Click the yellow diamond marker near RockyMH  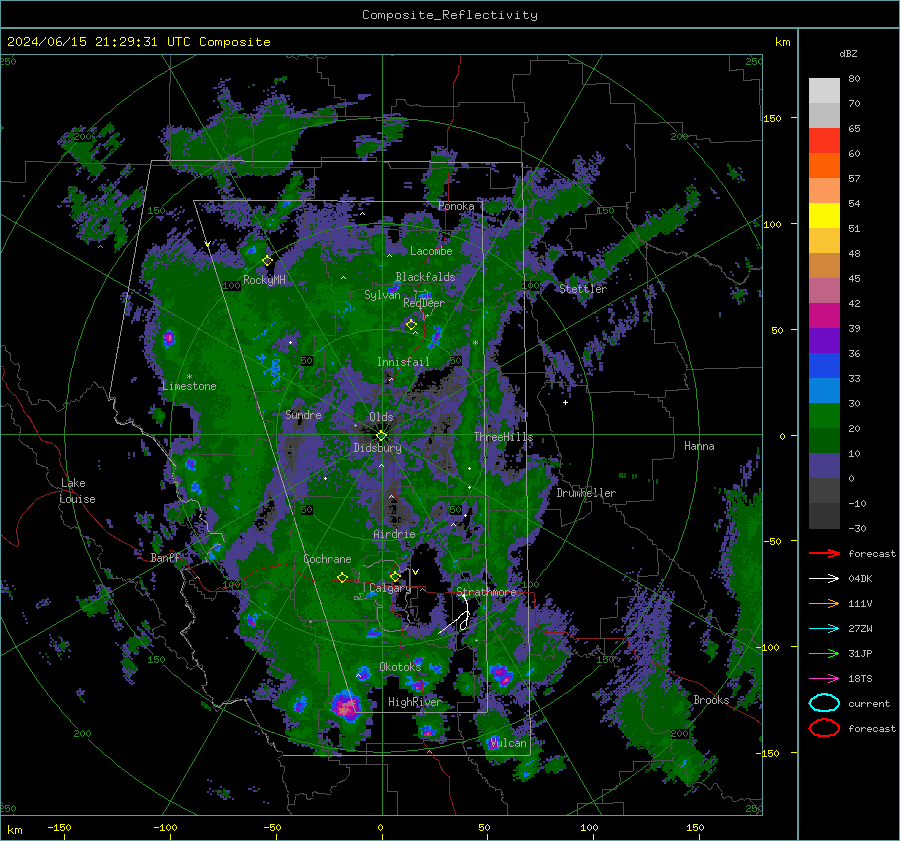click(267, 261)
